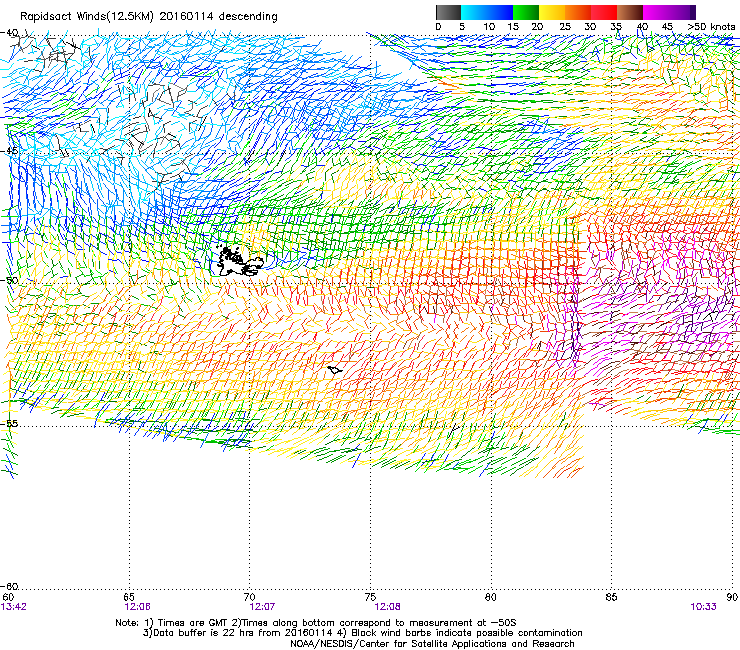The width and height of the screenshot is (740, 650).
Task: Click the '25' label under the color bar
Action: tap(565, 27)
